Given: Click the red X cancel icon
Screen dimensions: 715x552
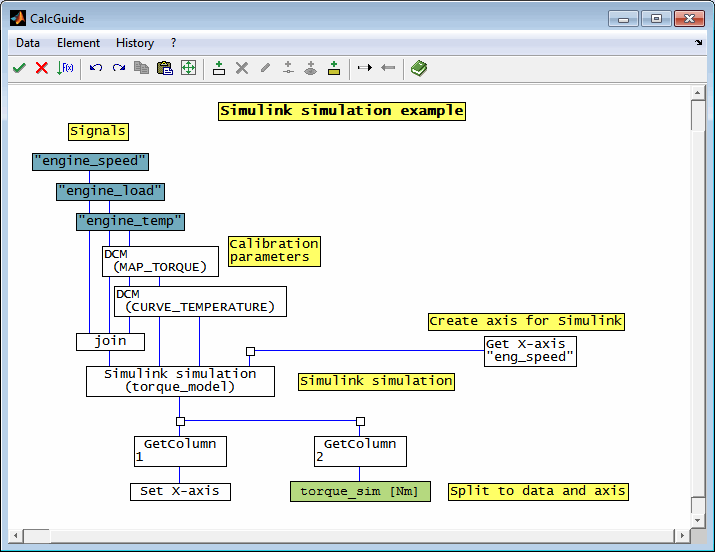Looking at the screenshot, I should [42, 68].
